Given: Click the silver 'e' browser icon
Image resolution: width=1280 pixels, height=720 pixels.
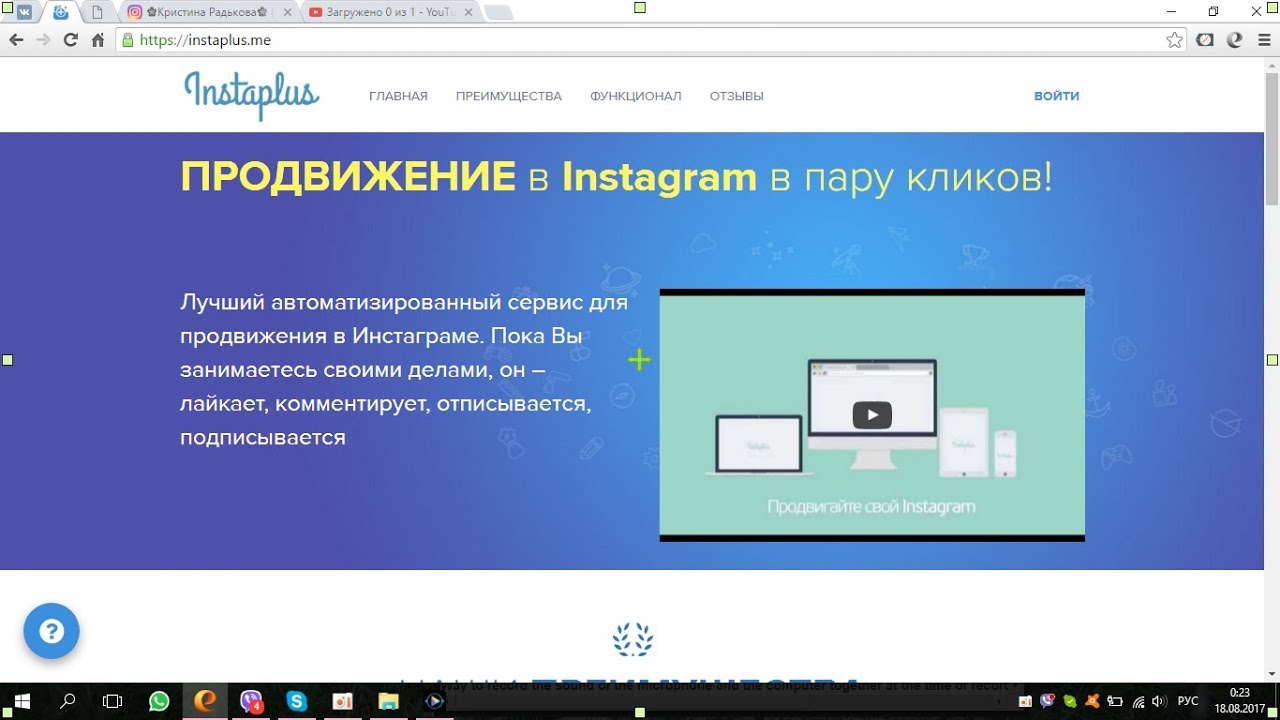Looking at the screenshot, I should point(1234,40).
